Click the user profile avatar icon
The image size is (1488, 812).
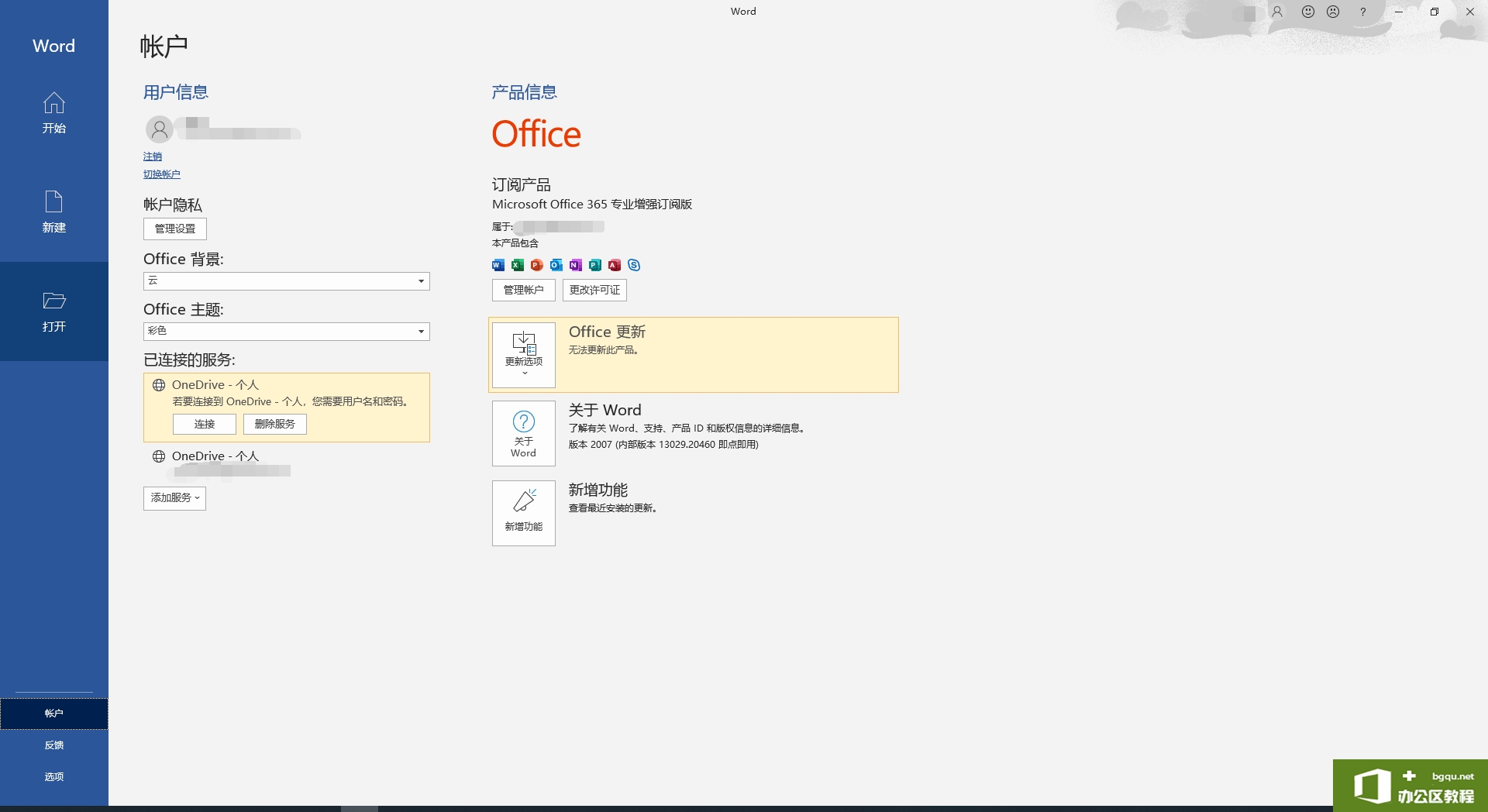coord(160,129)
